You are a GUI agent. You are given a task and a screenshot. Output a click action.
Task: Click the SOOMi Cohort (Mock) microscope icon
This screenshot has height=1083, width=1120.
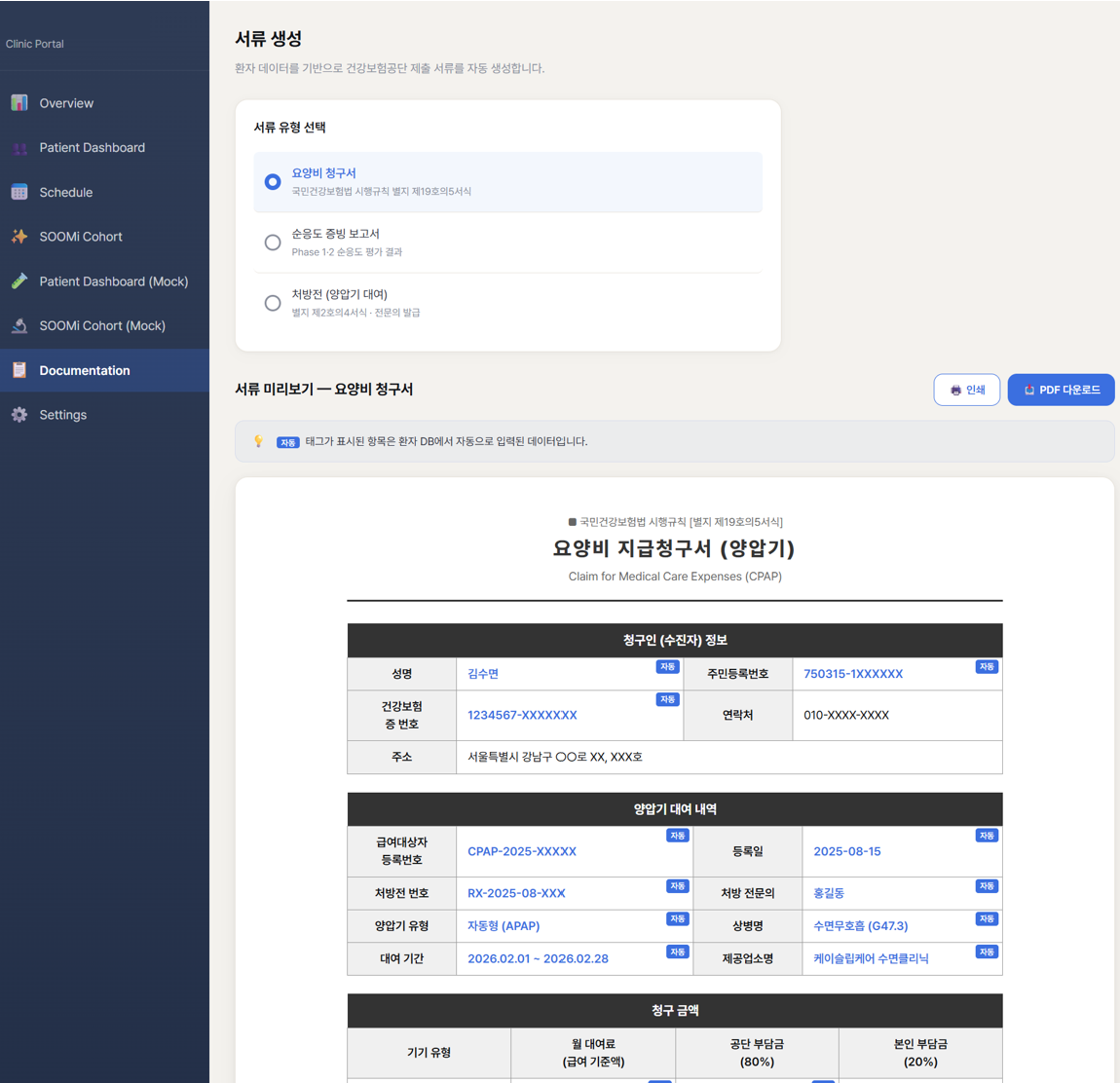(19, 326)
